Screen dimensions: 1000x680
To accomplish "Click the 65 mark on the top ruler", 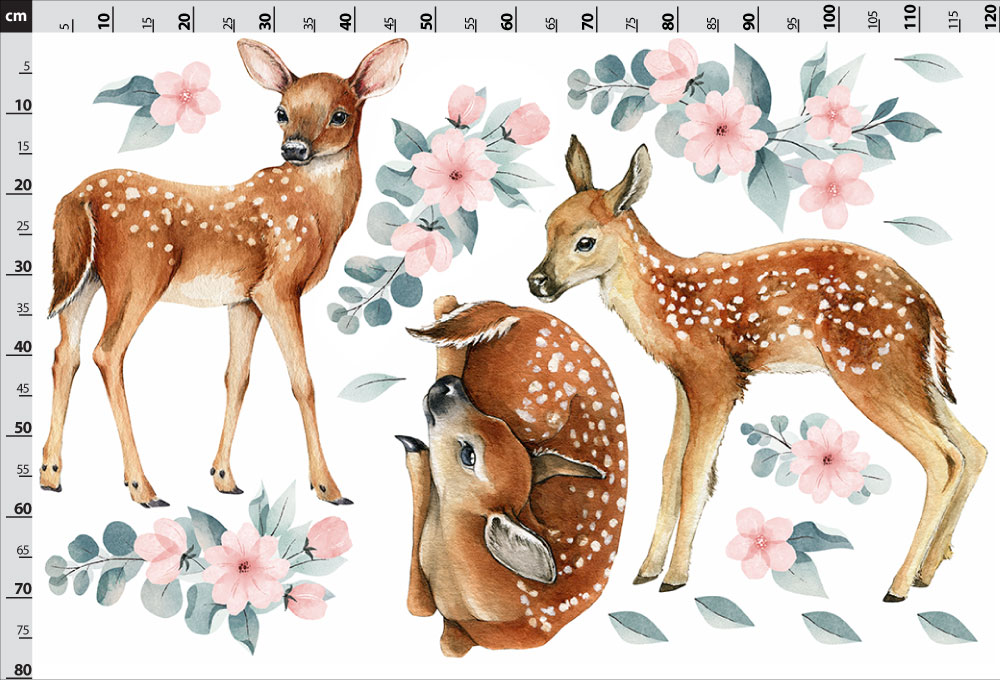I will coord(551,24).
